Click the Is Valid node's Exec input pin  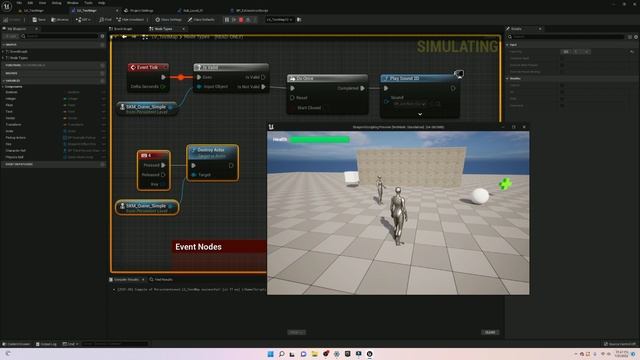(x=199, y=77)
